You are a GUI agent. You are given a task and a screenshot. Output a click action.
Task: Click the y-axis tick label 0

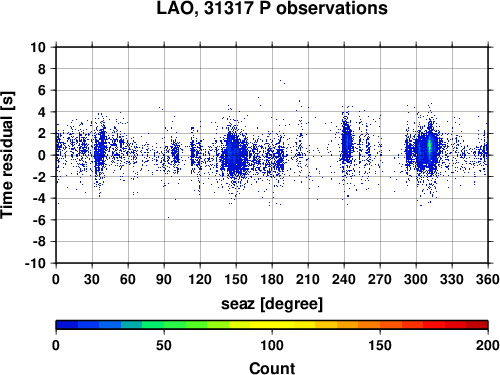click(42, 155)
